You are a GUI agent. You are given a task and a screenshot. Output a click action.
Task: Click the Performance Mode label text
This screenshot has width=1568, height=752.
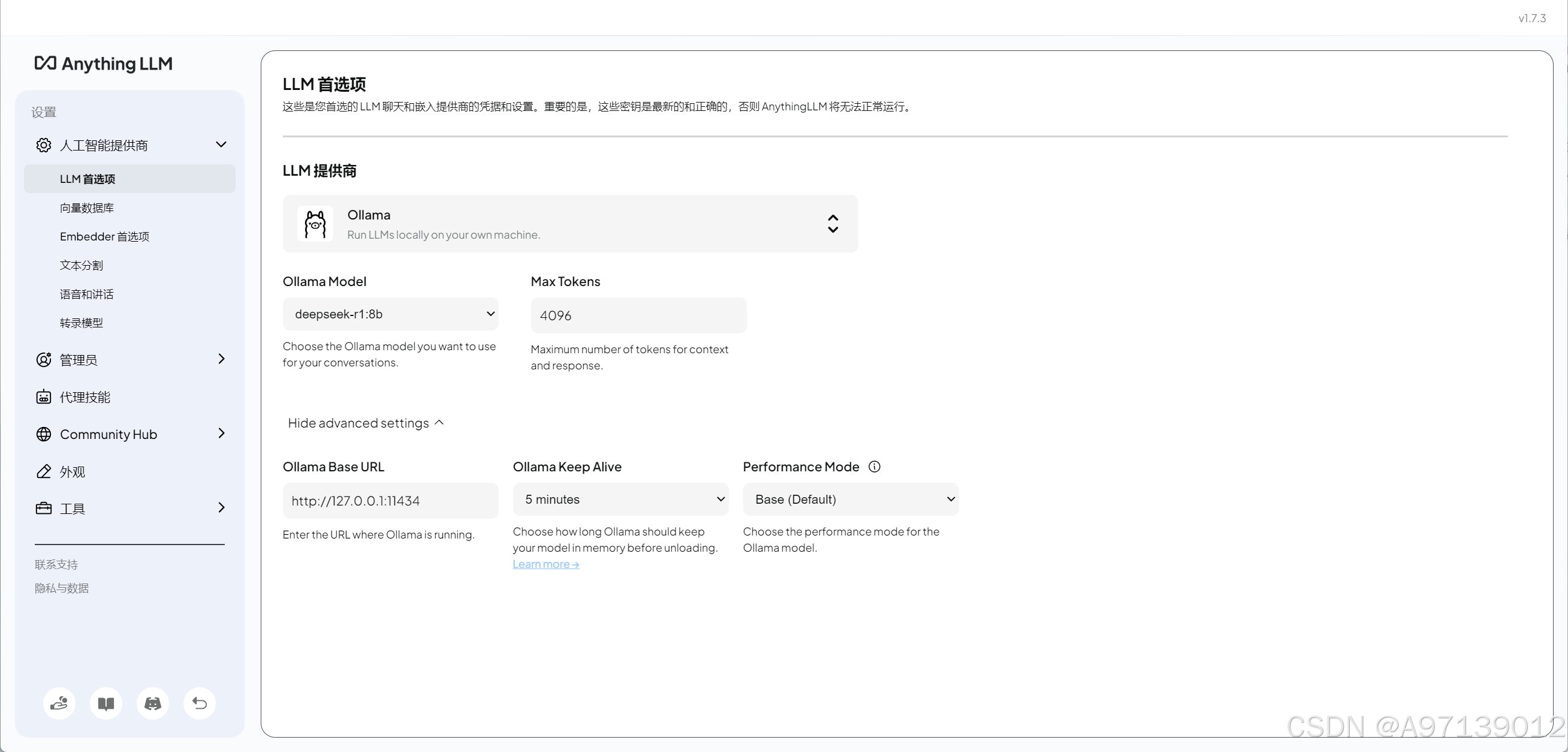tap(801, 467)
